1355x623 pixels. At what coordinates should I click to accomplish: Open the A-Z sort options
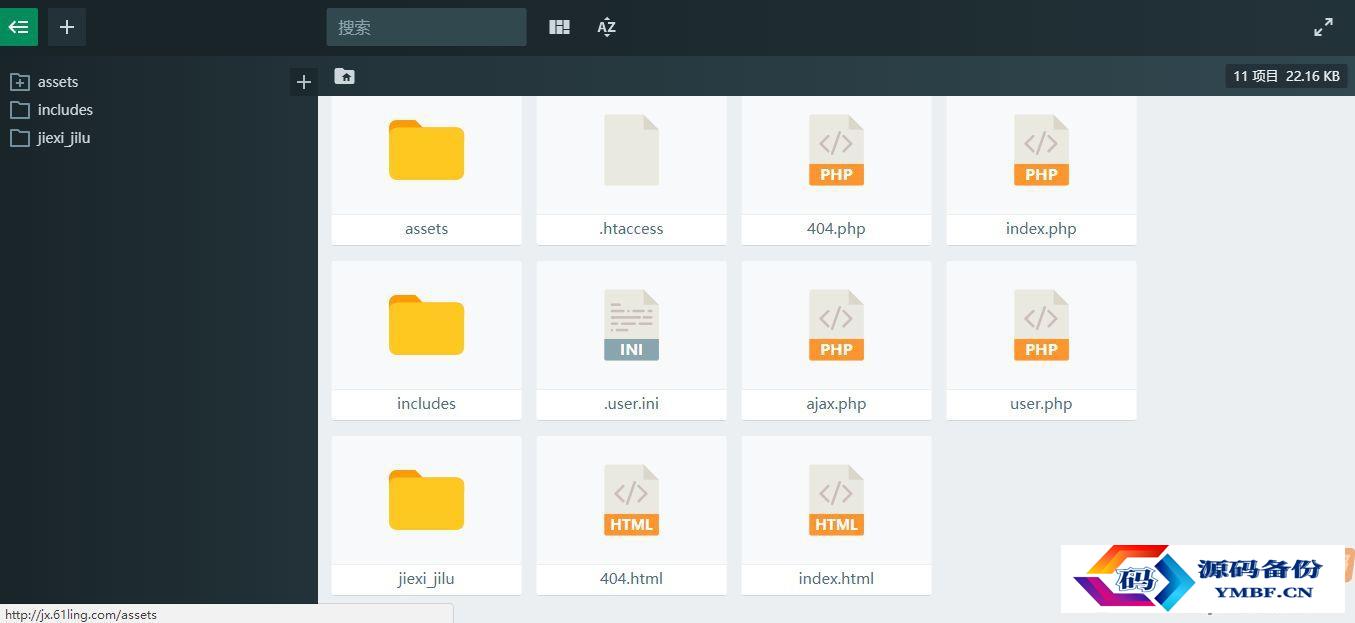click(607, 27)
